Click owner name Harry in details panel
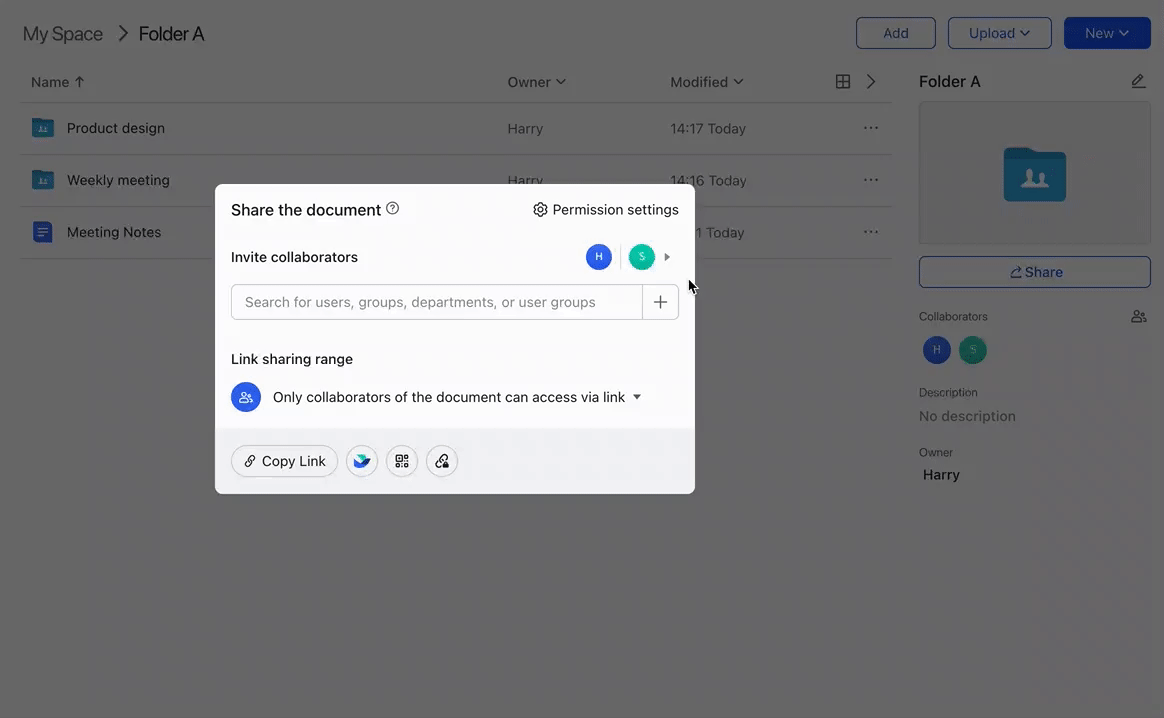 point(941,475)
